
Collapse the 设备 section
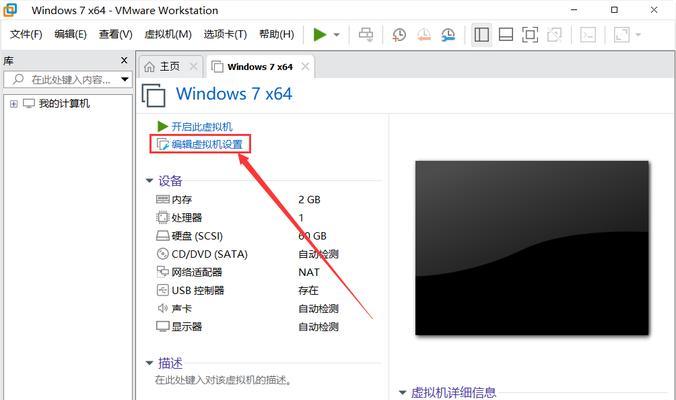[149, 181]
